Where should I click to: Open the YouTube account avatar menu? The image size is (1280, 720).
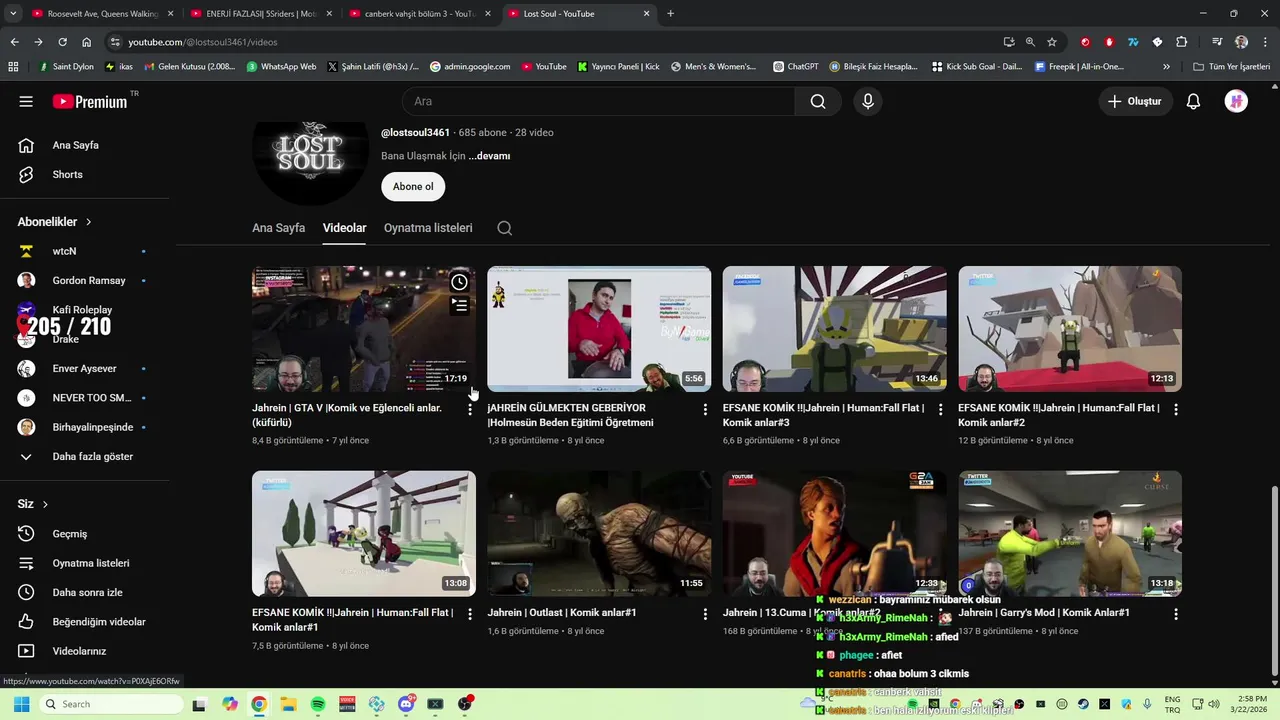point(1236,101)
